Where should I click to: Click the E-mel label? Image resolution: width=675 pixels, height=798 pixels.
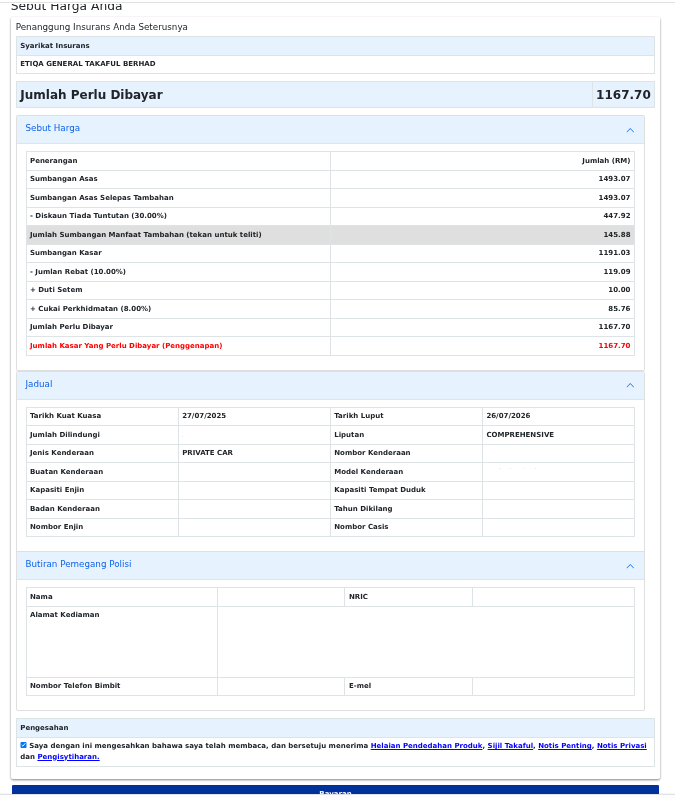click(360, 686)
